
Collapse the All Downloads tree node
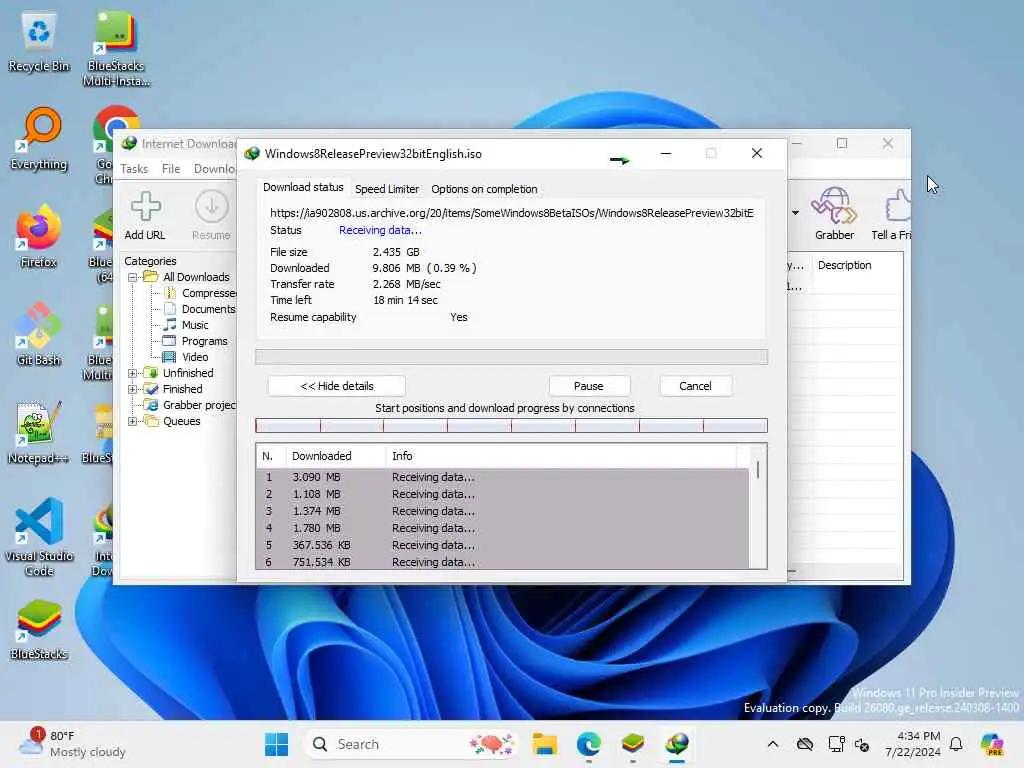tap(133, 277)
